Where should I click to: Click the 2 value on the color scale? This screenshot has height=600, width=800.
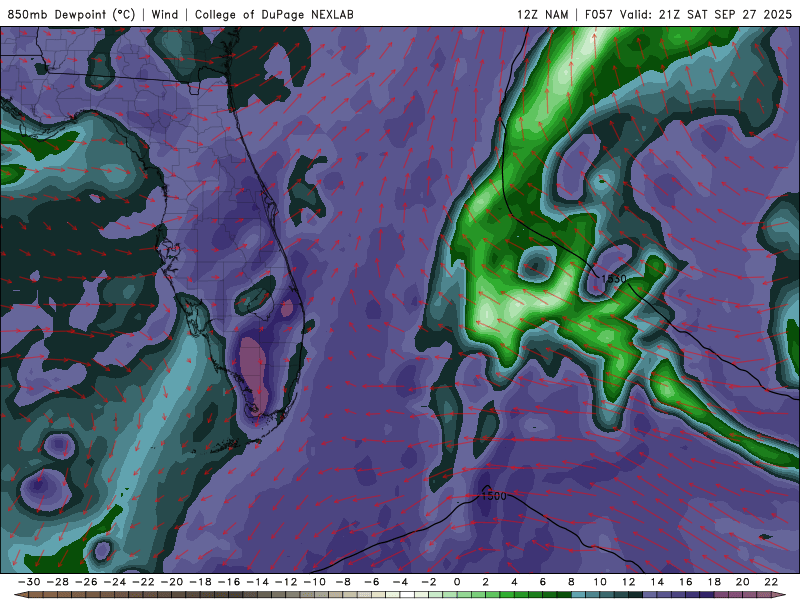click(486, 582)
